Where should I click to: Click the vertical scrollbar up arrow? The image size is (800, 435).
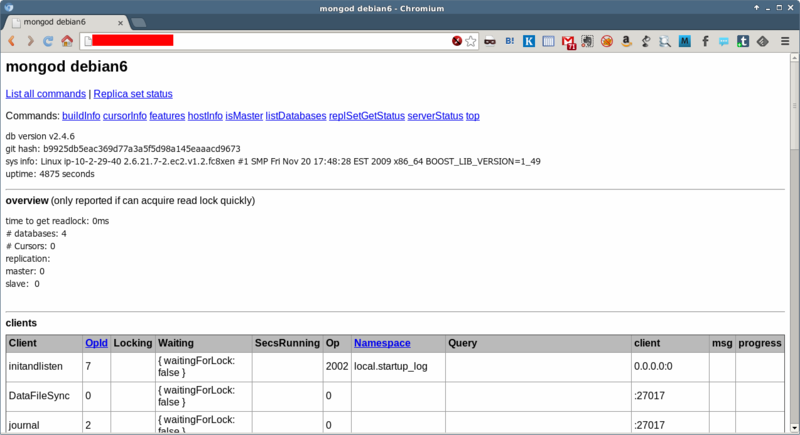[794, 58]
